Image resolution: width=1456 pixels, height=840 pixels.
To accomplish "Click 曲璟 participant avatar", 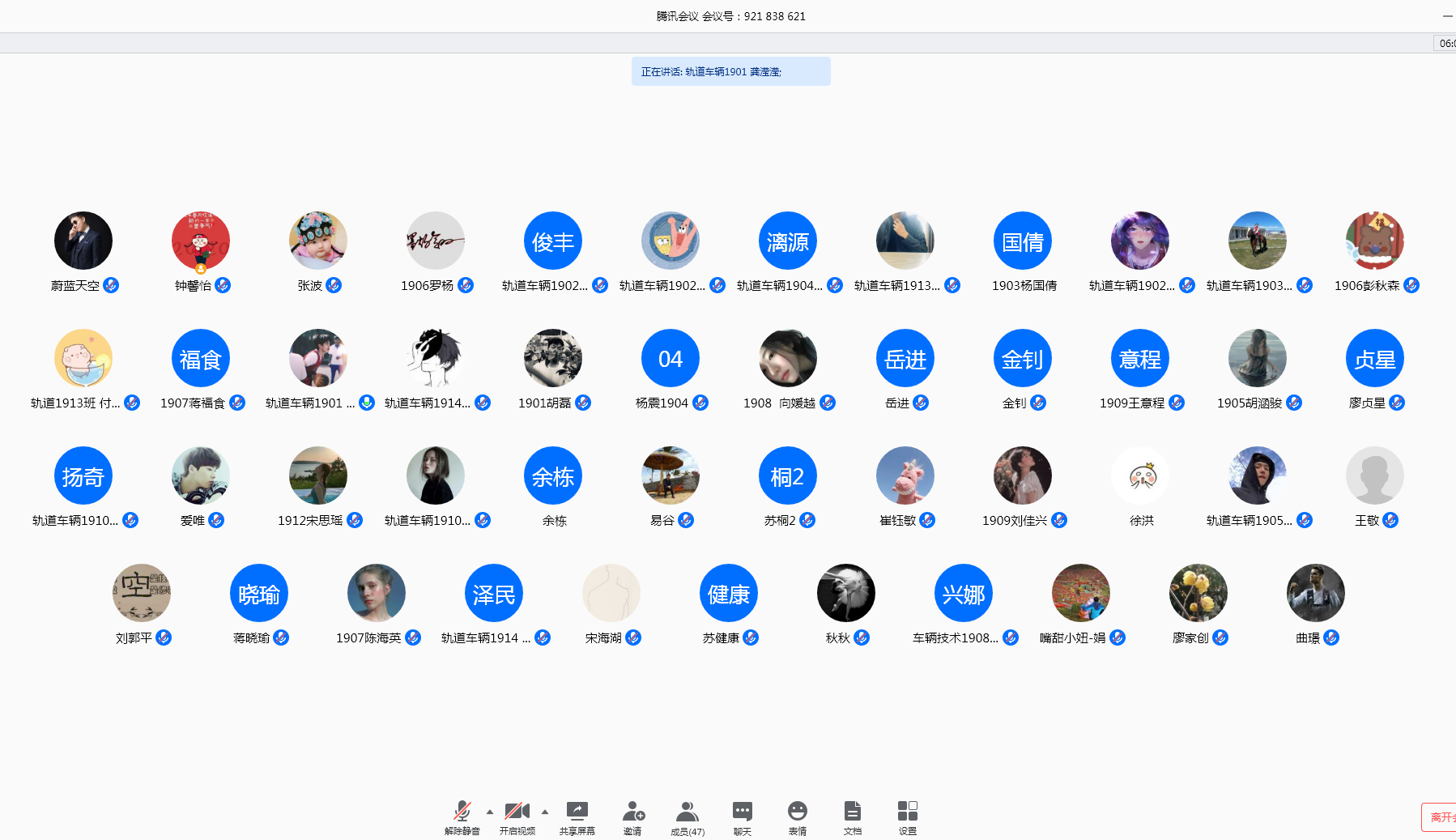I will (x=1316, y=593).
